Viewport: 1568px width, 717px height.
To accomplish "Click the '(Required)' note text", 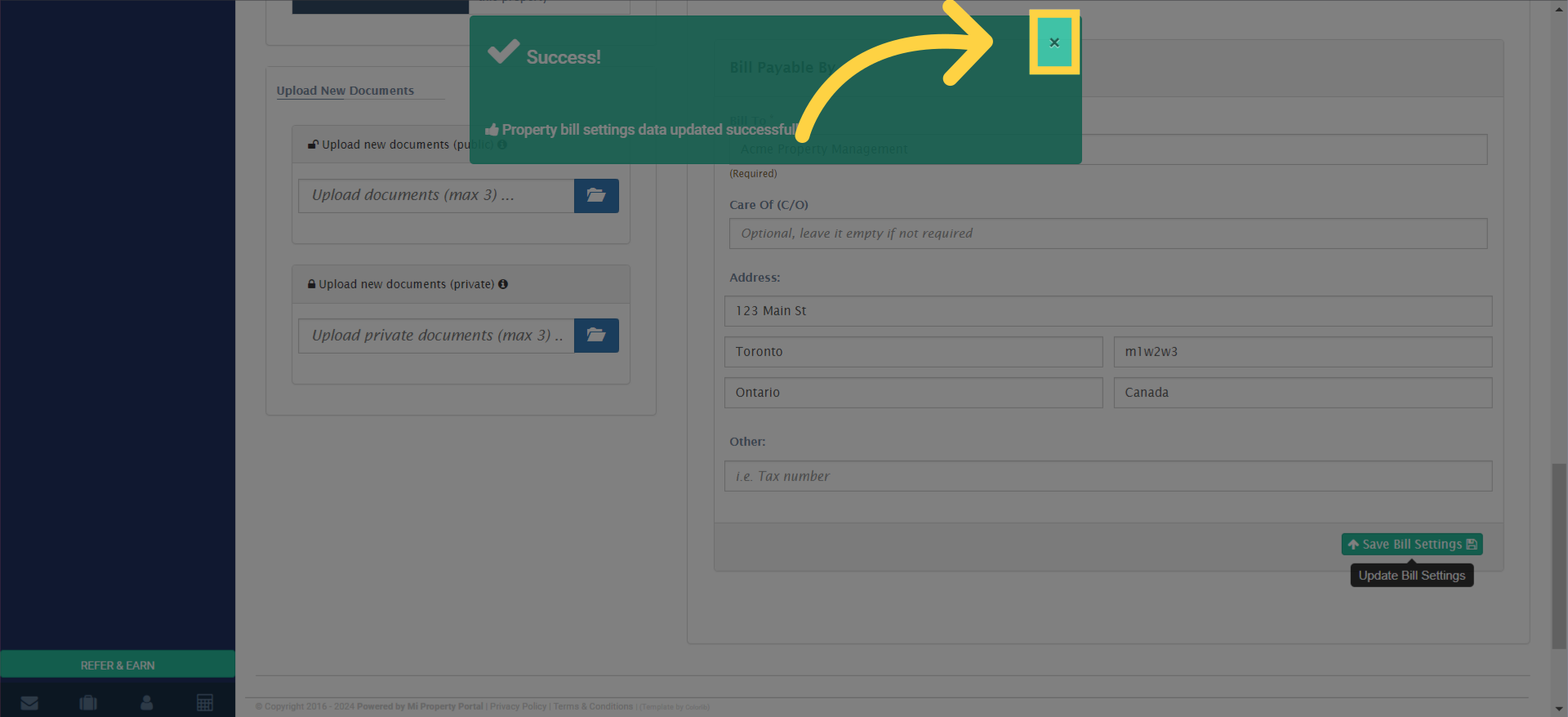I will coord(753,174).
